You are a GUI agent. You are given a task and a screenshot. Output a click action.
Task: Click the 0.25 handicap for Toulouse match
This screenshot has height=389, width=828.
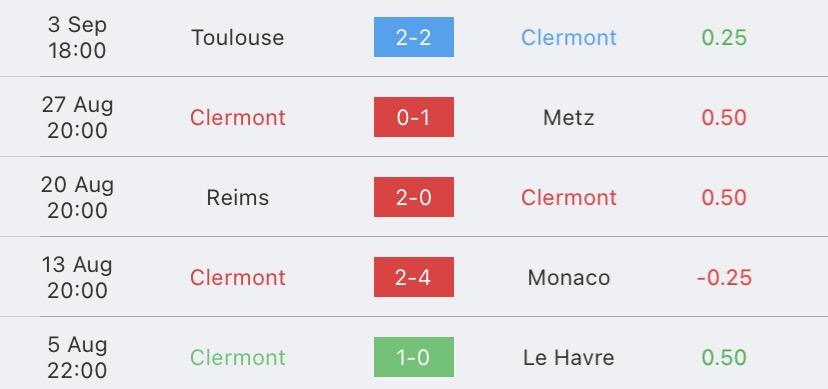(724, 37)
